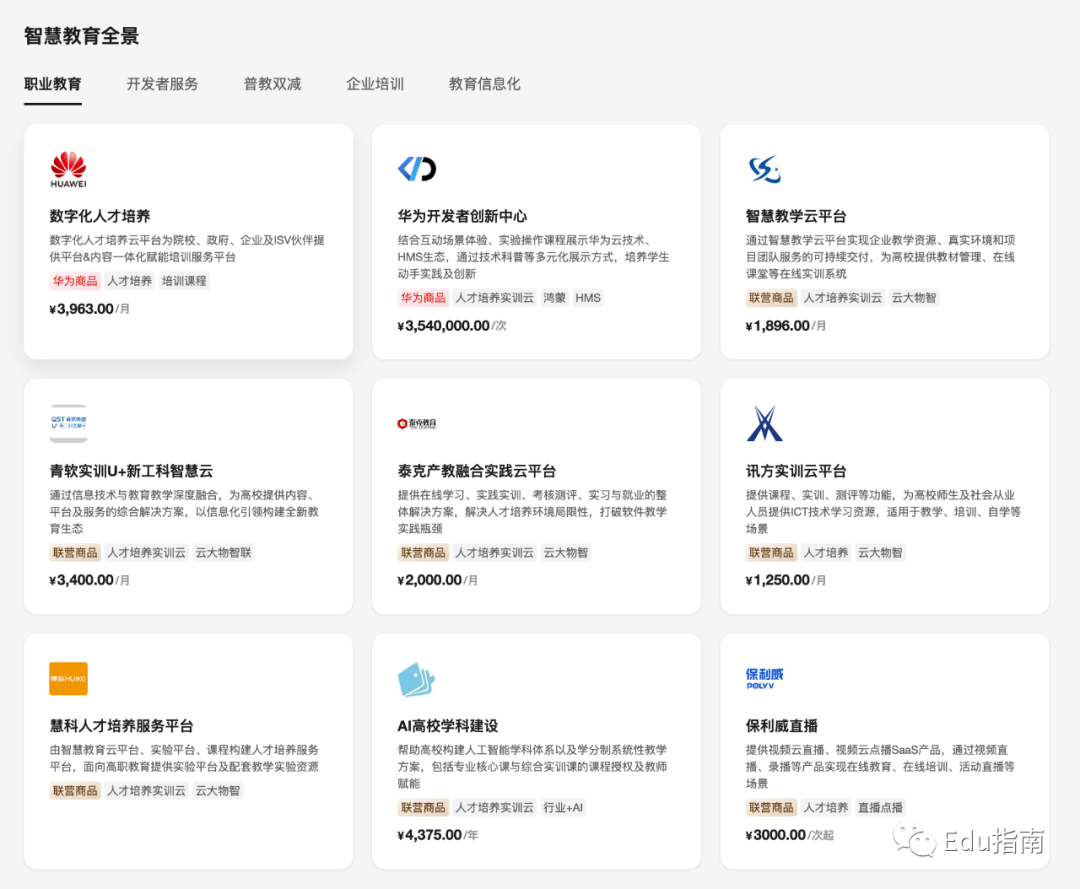This screenshot has width=1080, height=889.
Task: Click the ¥3,540,000.00/次 price
Action: coord(452,326)
